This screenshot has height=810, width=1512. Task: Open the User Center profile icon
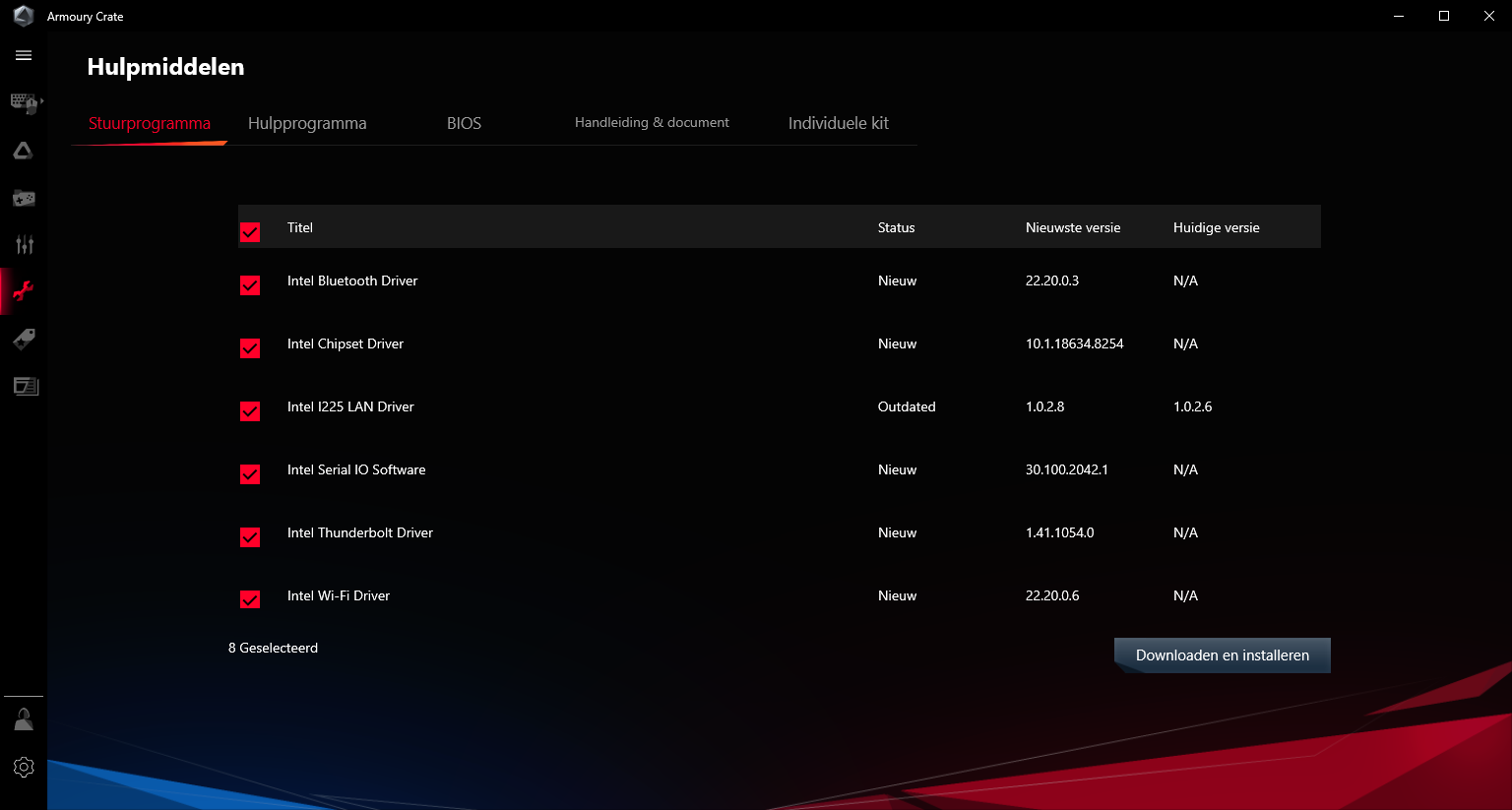tap(24, 719)
